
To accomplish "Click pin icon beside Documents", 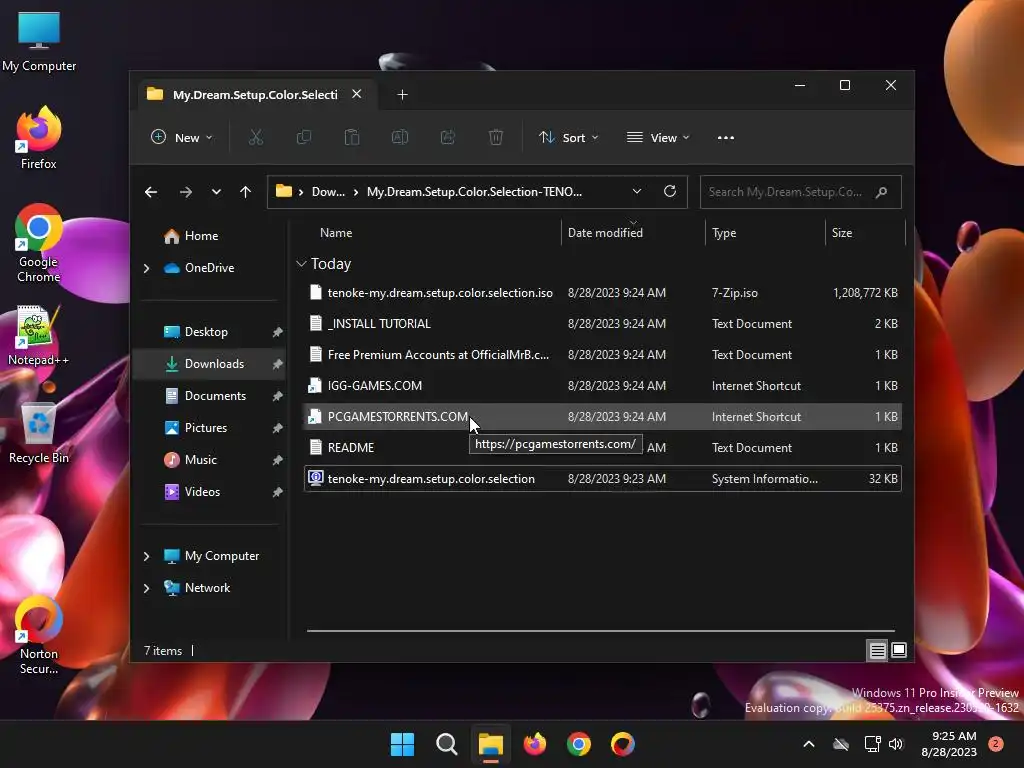I will 278,396.
